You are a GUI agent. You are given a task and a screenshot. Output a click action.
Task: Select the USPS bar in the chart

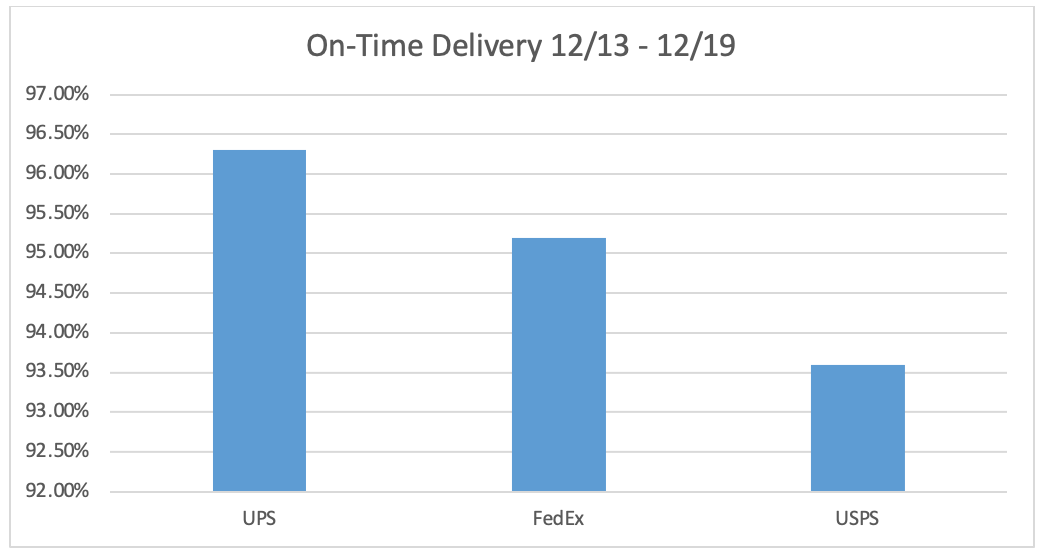[857, 428]
